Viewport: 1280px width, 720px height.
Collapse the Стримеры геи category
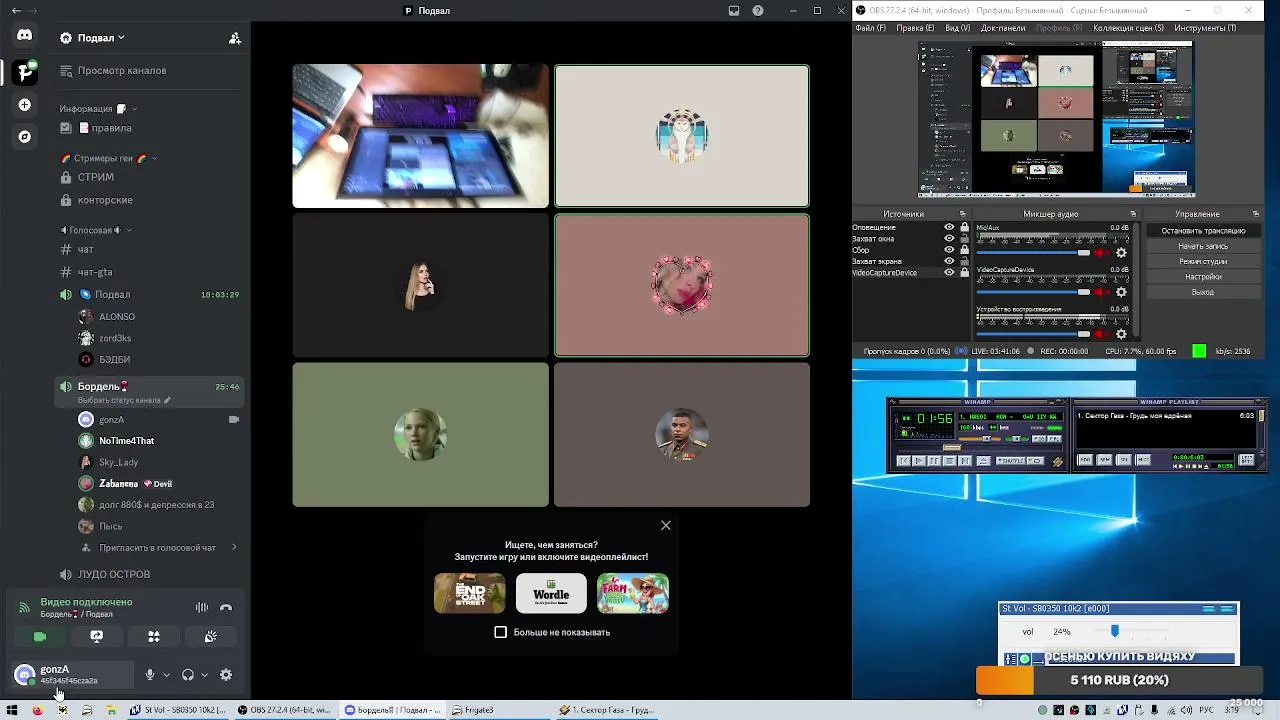coord(109,158)
